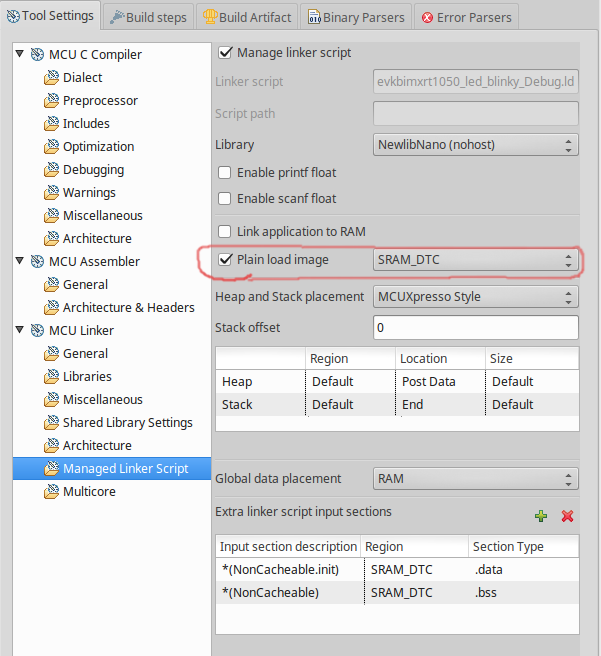Click the Stack row End location cell
The height and width of the screenshot is (656, 601).
[440, 405]
